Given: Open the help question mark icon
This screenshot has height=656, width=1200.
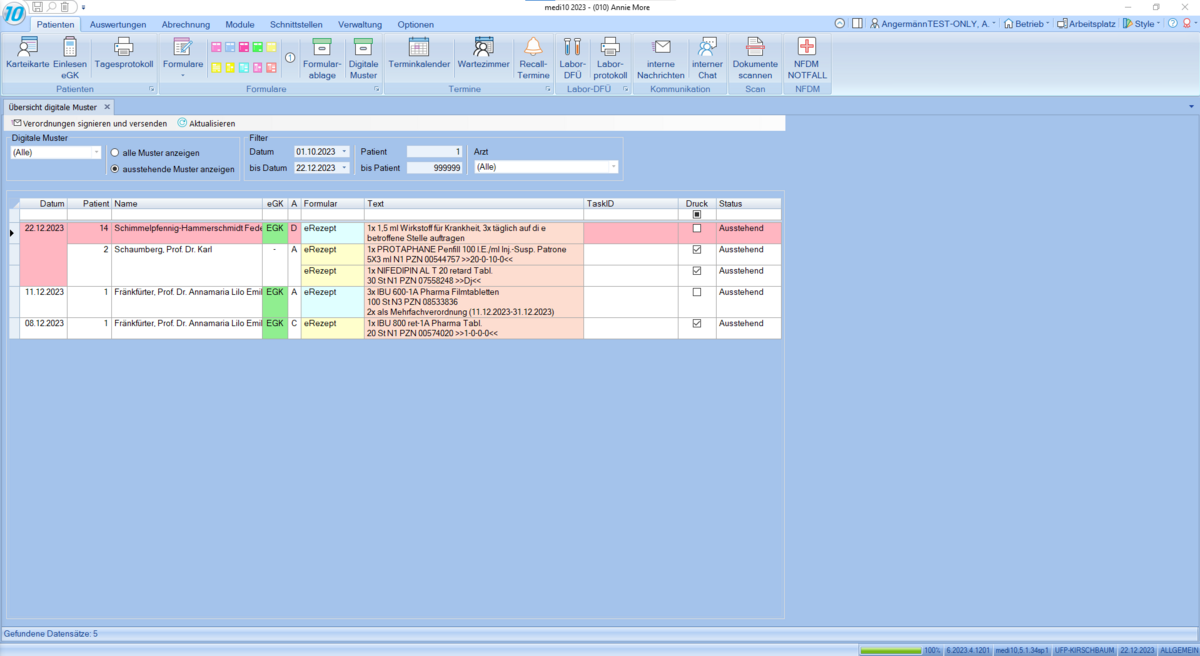Looking at the screenshot, I should [x=1173, y=23].
